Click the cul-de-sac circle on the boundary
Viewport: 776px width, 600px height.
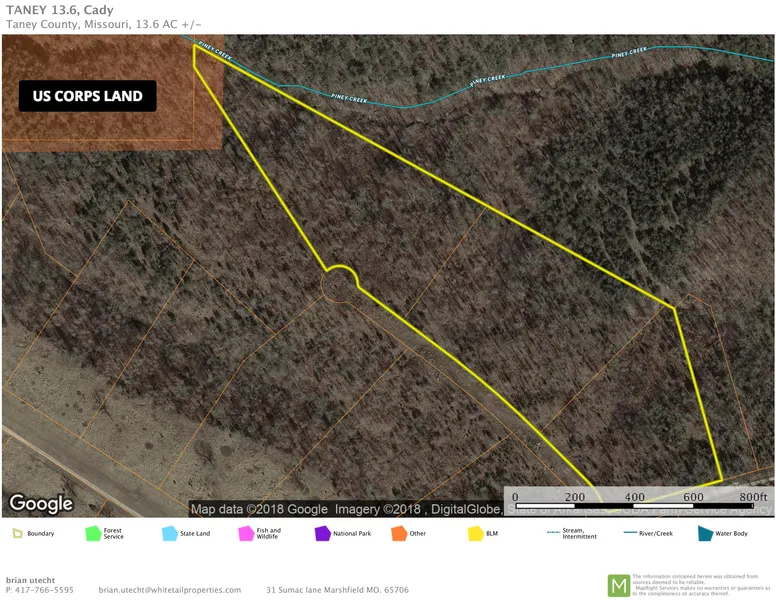tap(339, 282)
